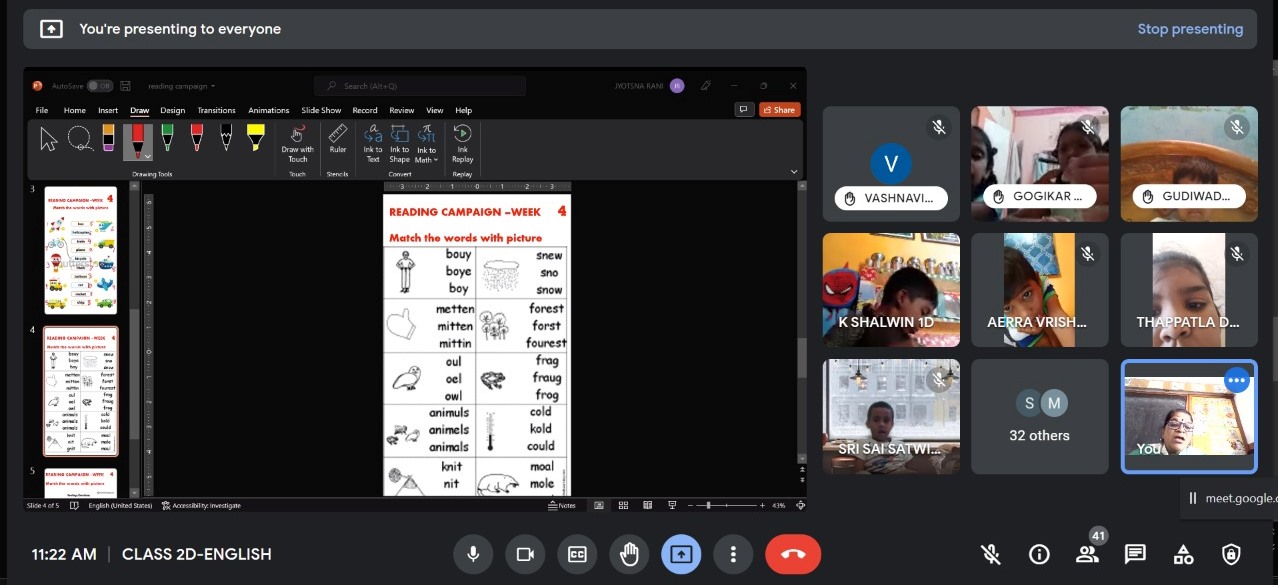Image resolution: width=1278 pixels, height=585 pixels.
Task: Switch to Reading View
Action: point(647,505)
